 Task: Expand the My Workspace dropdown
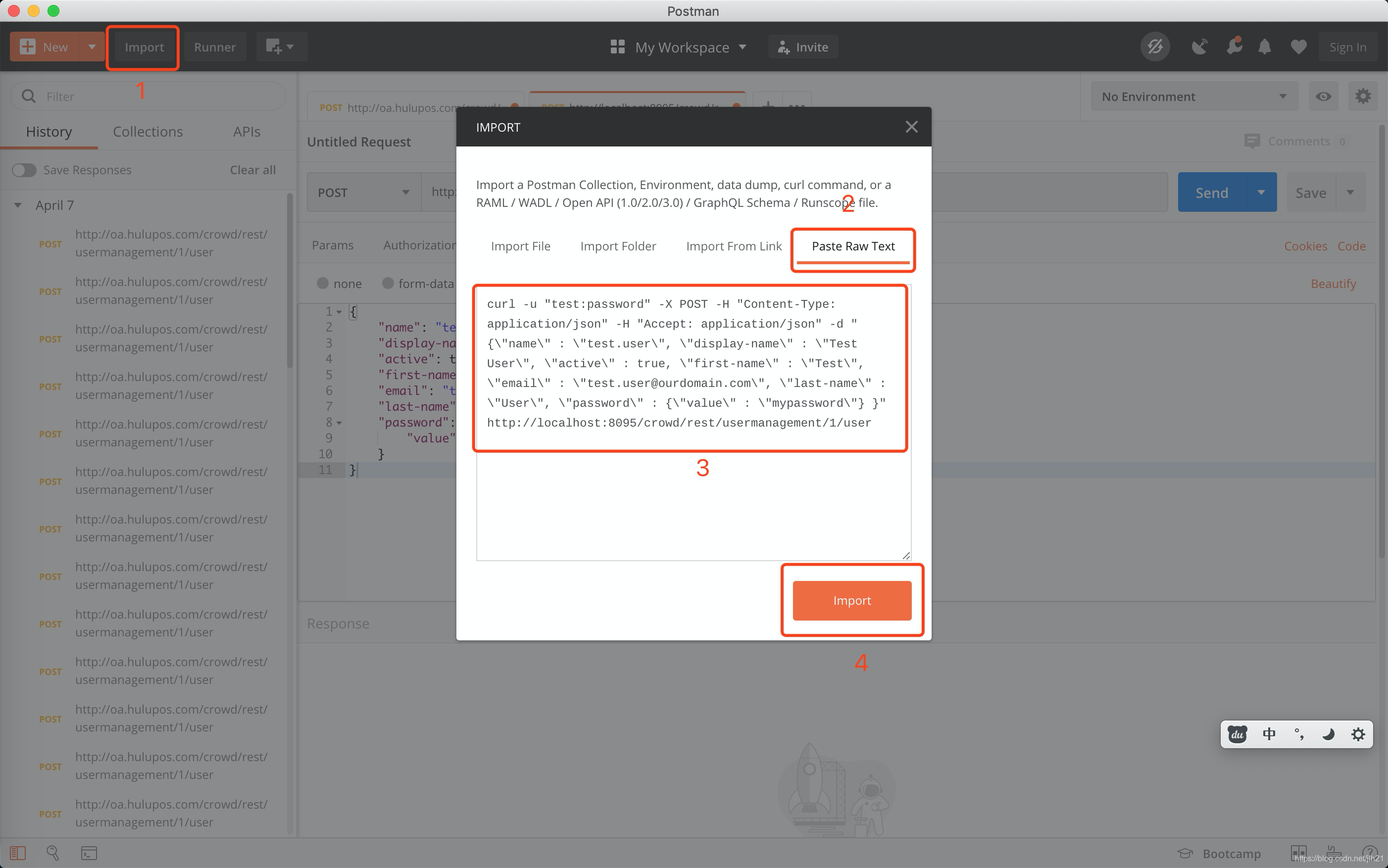tap(743, 47)
